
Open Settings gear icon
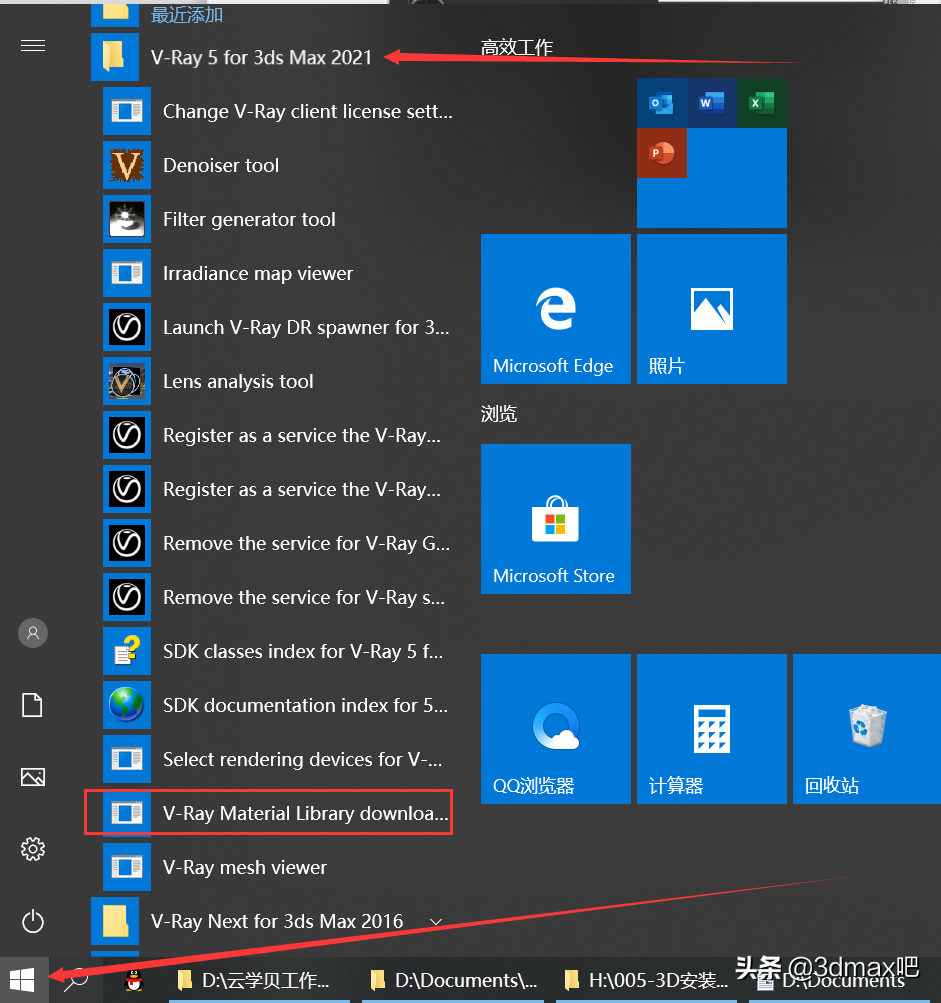pyautogui.click(x=33, y=849)
